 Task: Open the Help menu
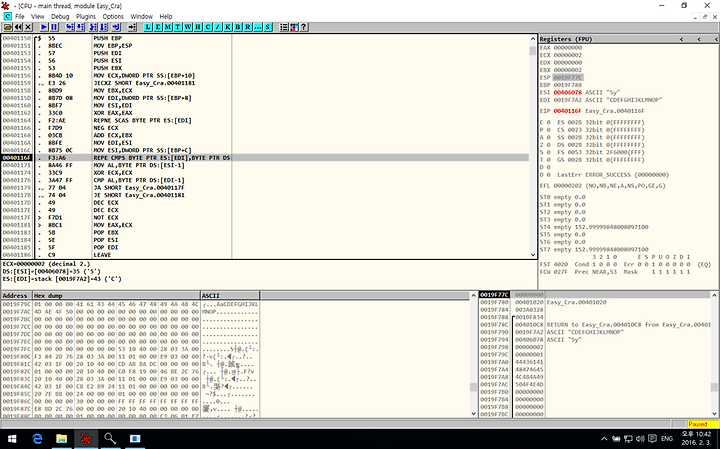pyautogui.click(x=166, y=16)
